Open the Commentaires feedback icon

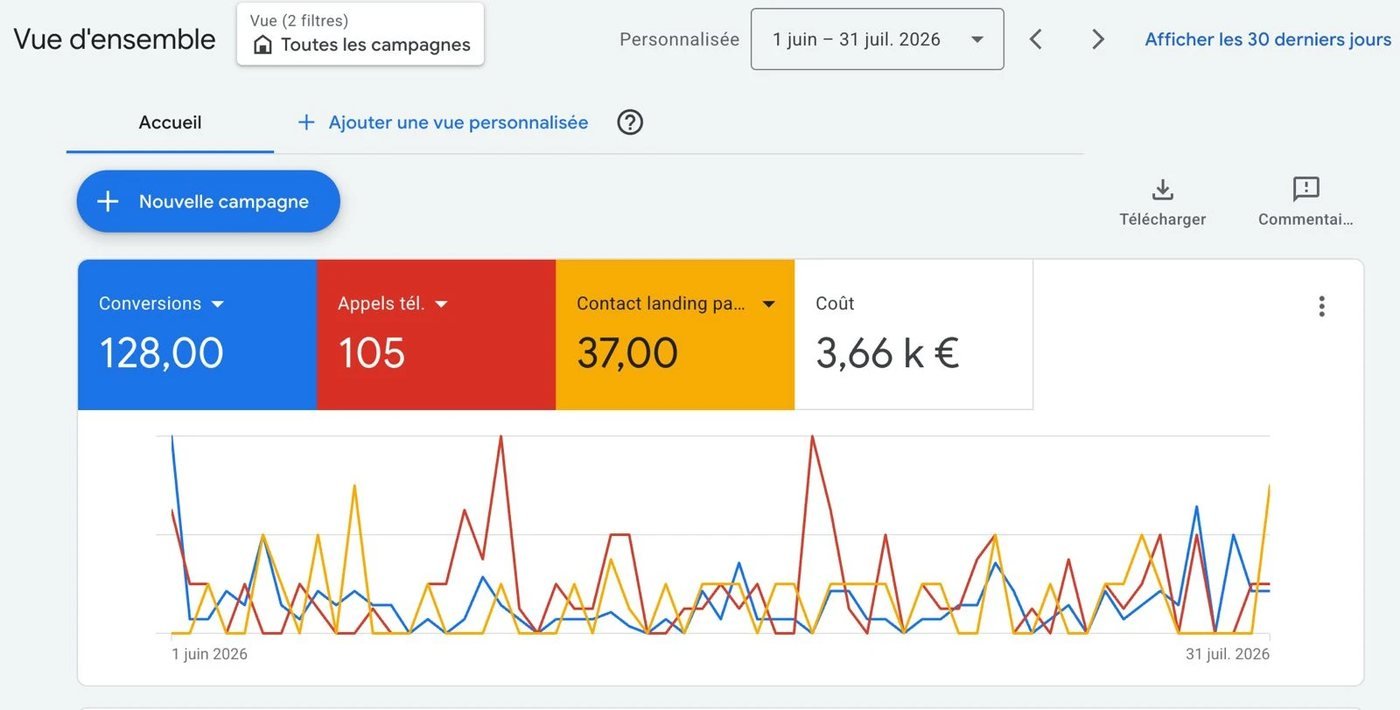[1306, 189]
